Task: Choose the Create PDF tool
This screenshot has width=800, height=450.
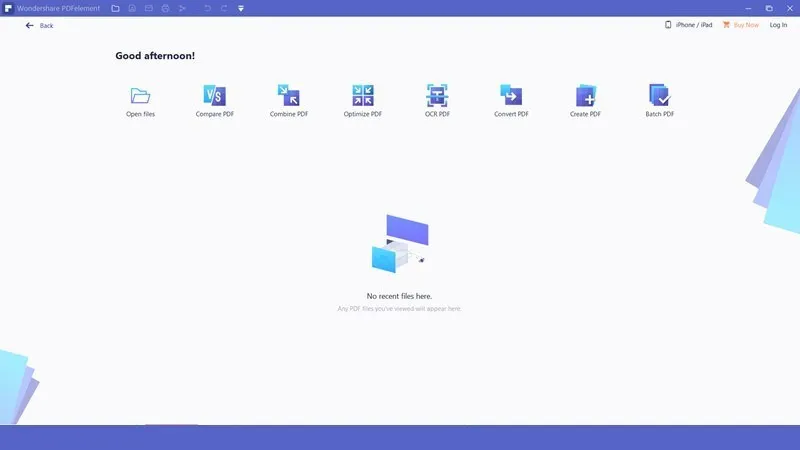Action: [x=585, y=96]
